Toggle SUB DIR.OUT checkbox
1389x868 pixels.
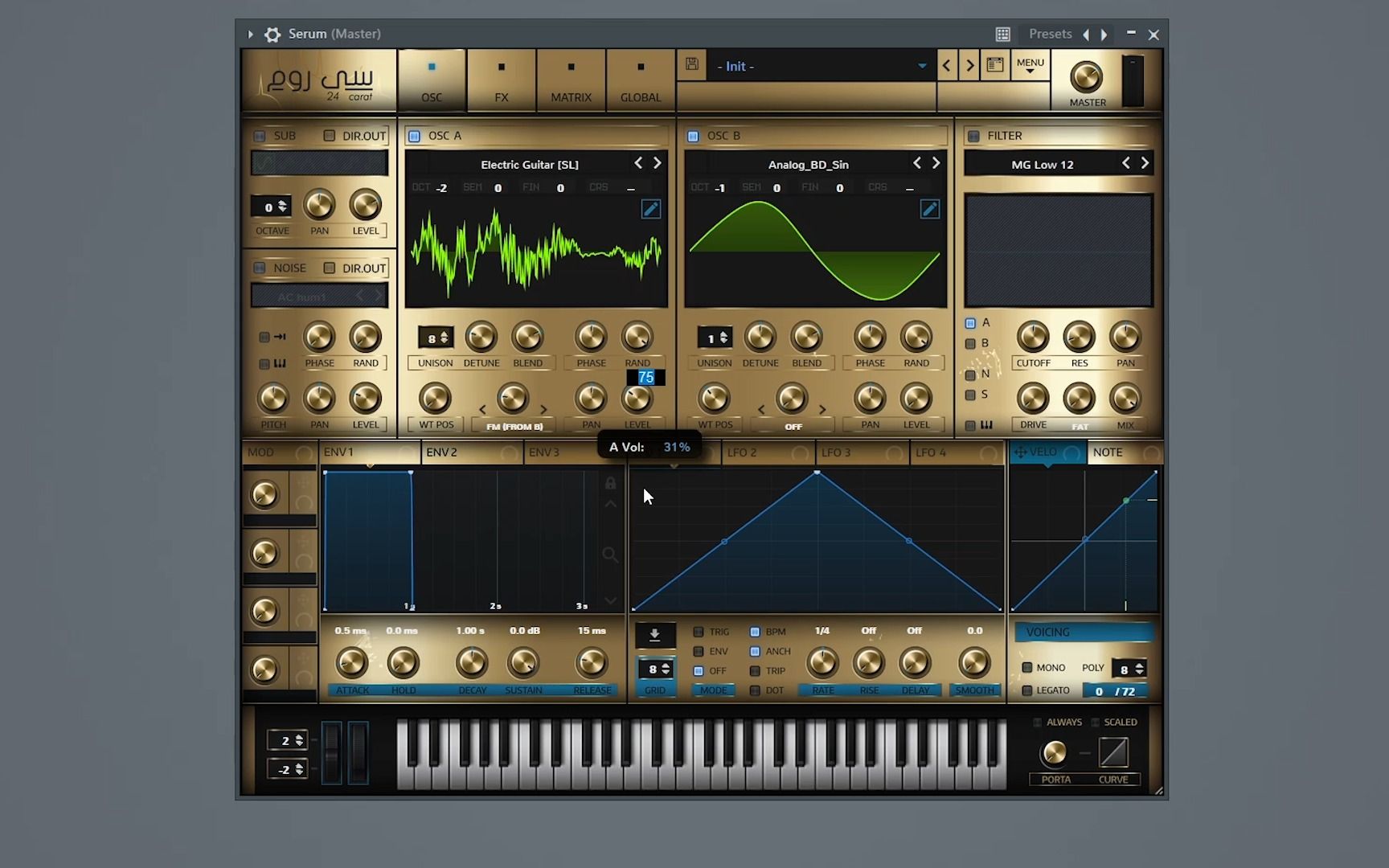pos(329,136)
